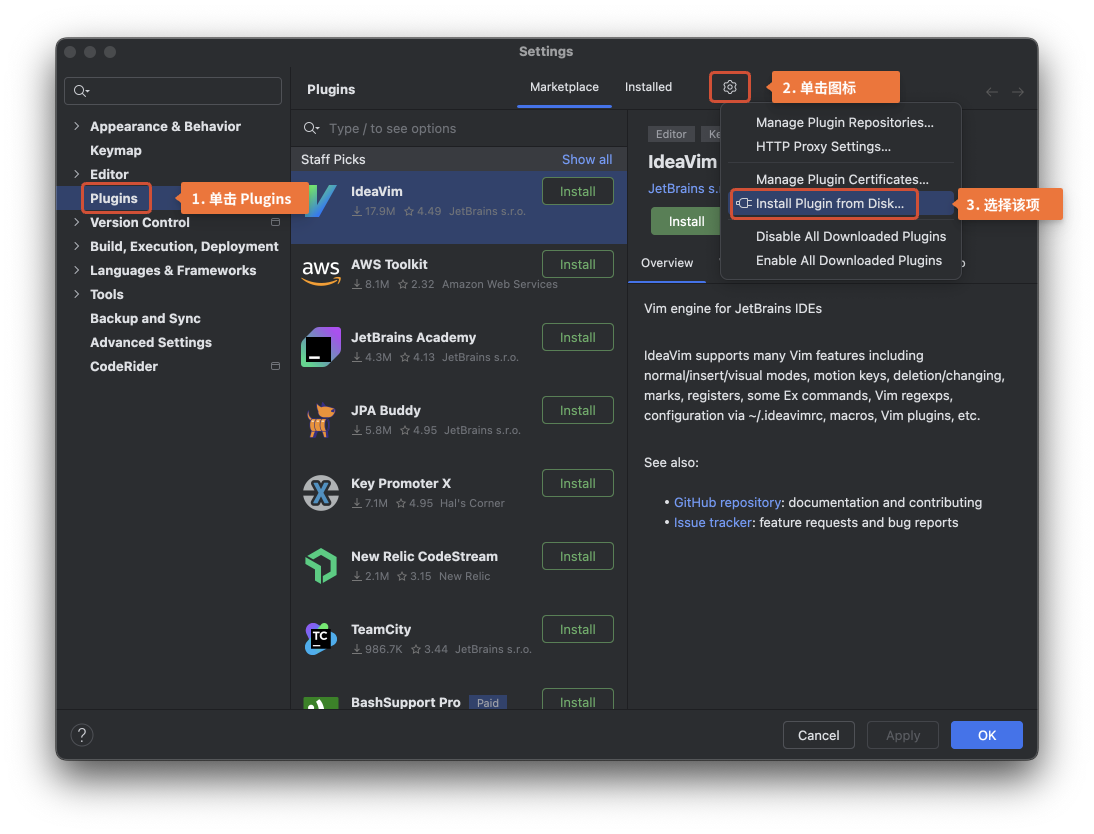Open the JetBrains s.r.o. vendor link
Image resolution: width=1094 pixels, height=834 pixels.
coord(682,188)
